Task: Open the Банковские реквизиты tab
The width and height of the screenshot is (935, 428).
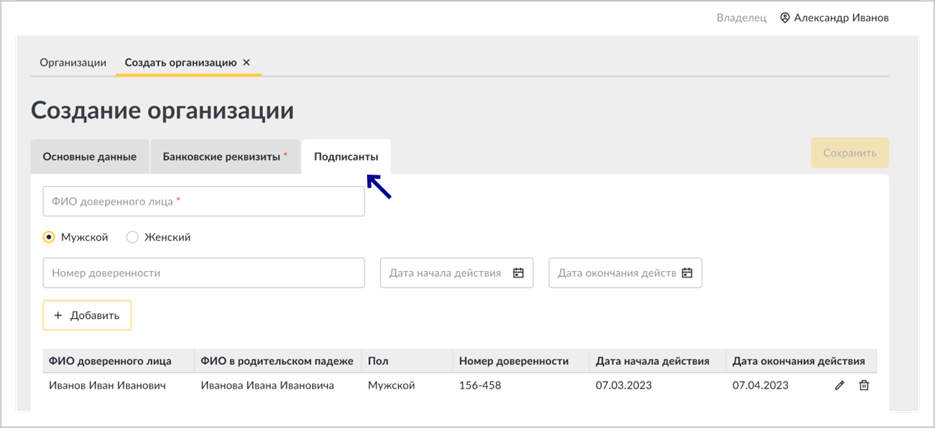Action: [225, 157]
